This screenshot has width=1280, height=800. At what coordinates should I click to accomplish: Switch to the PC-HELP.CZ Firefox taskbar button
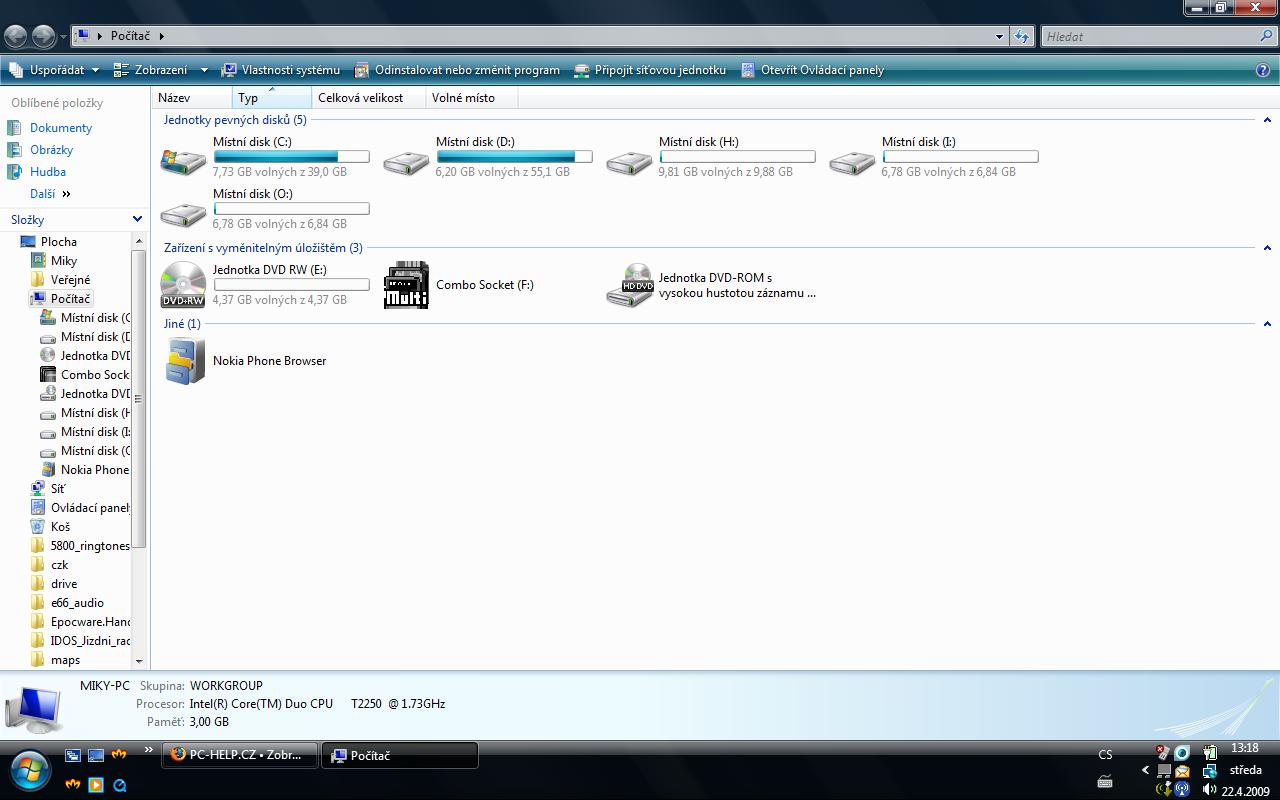[x=240, y=755]
